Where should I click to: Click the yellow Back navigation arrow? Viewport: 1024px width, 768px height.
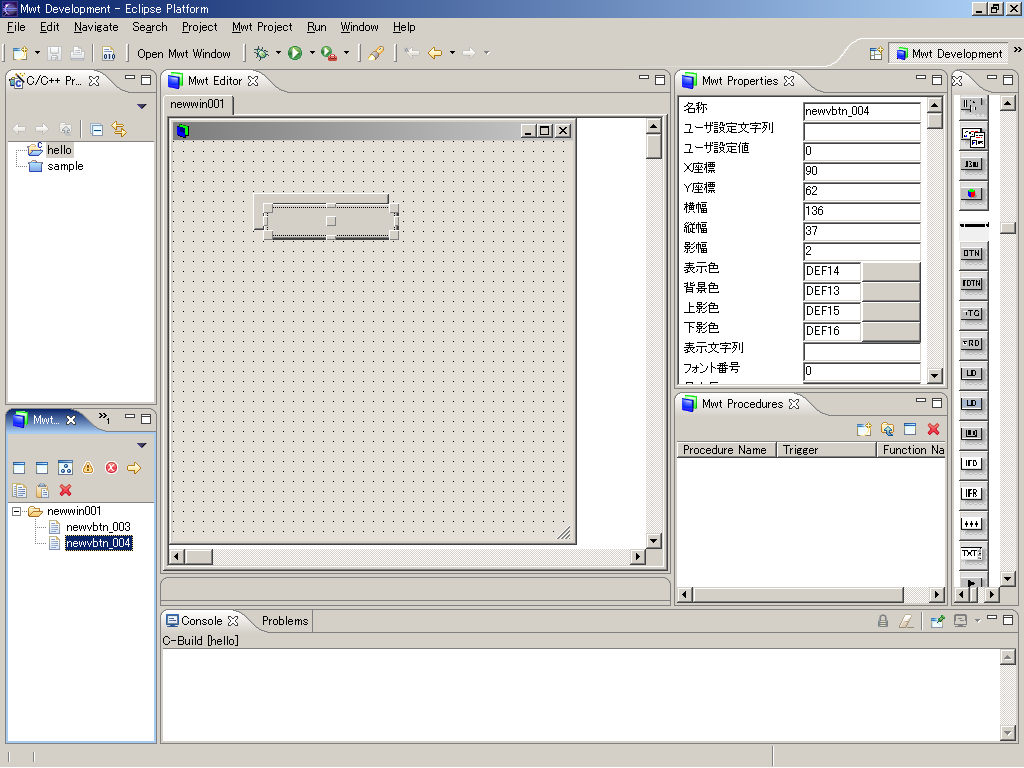coord(435,53)
